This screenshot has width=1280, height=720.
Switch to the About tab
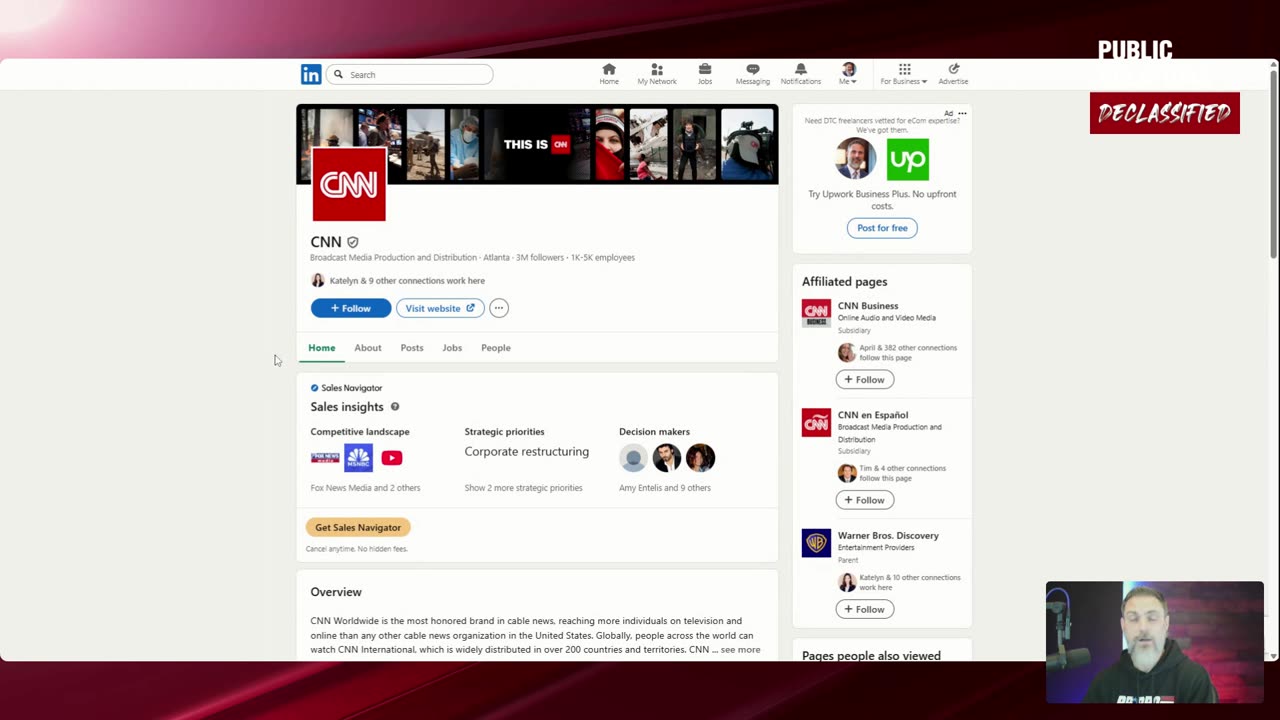coord(368,348)
